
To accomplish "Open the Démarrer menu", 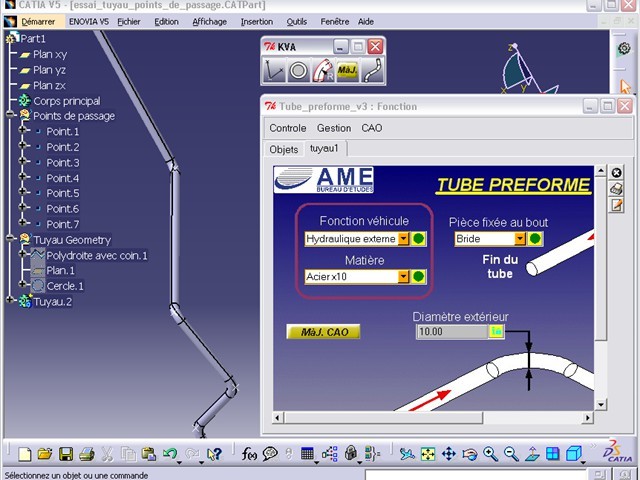I will pyautogui.click(x=38, y=22).
